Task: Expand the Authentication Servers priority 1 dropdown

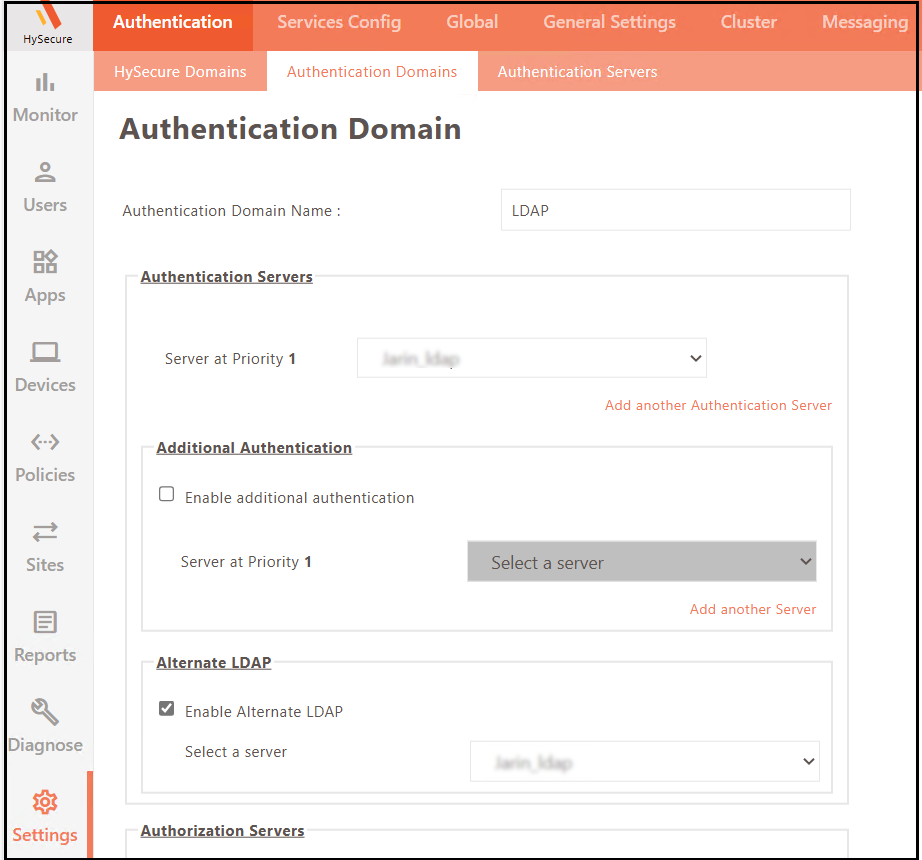Action: 531,358
